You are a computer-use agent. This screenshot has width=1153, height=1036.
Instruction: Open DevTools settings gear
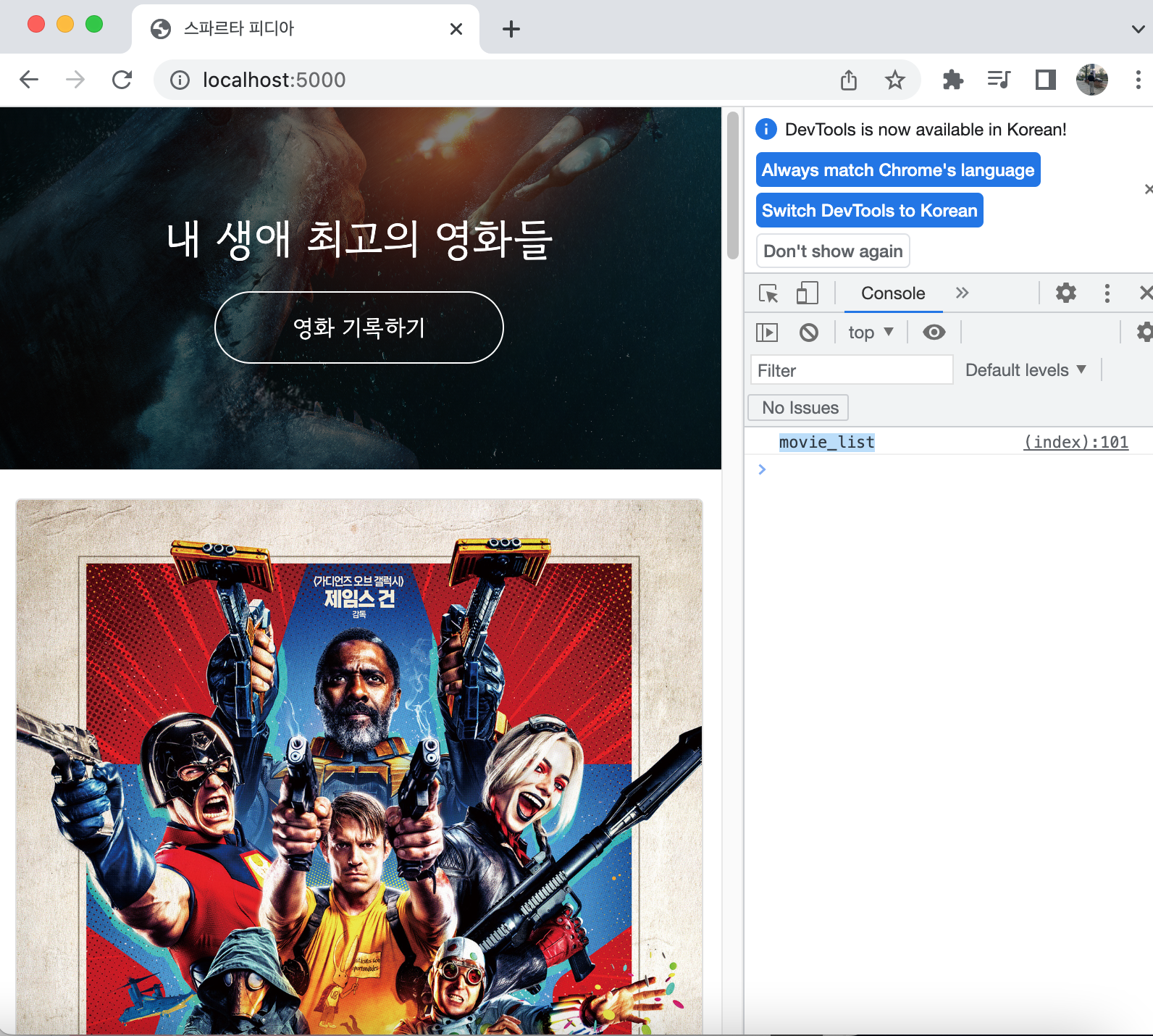[1066, 293]
